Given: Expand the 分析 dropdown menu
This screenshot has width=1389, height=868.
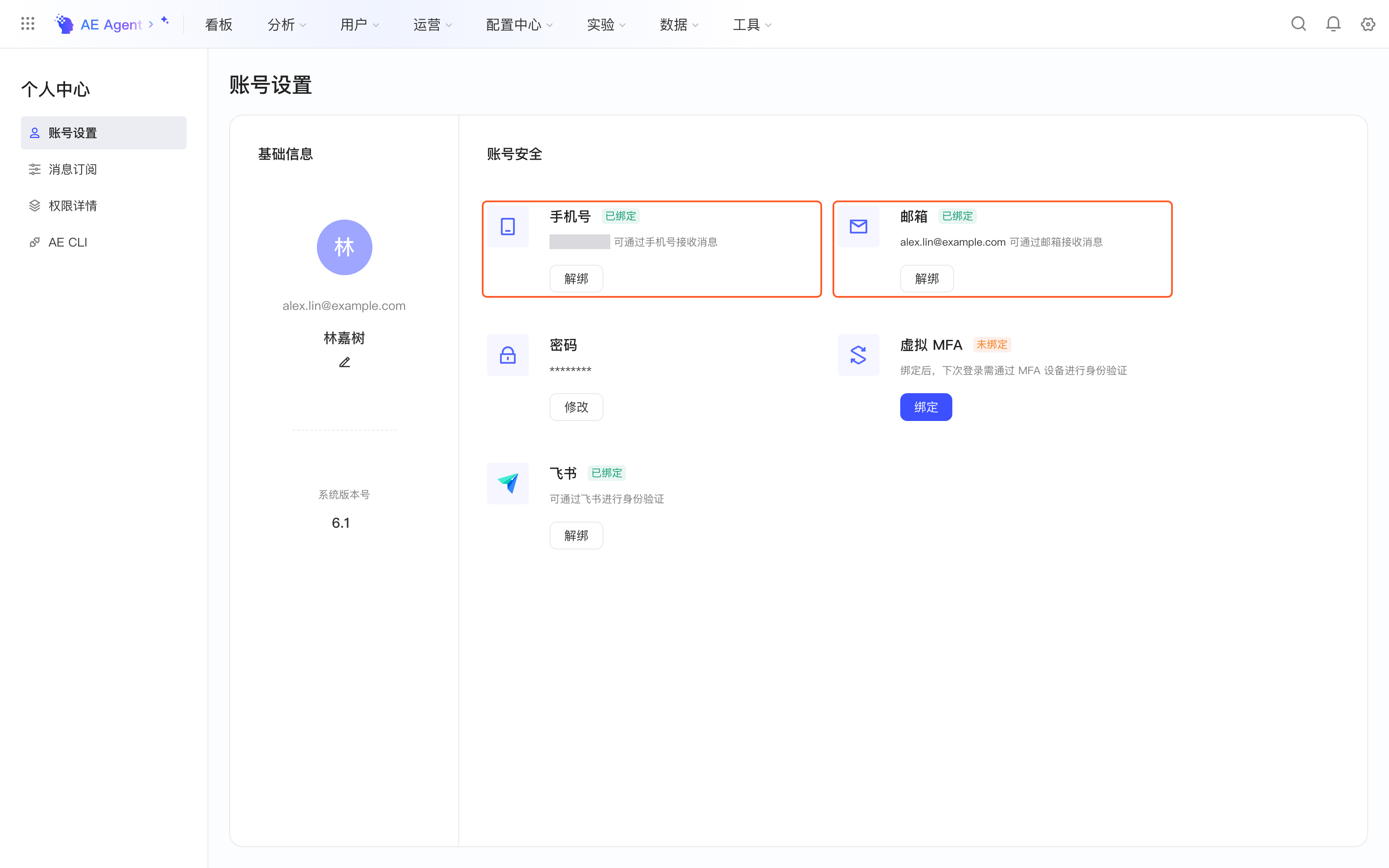Looking at the screenshot, I should [286, 25].
